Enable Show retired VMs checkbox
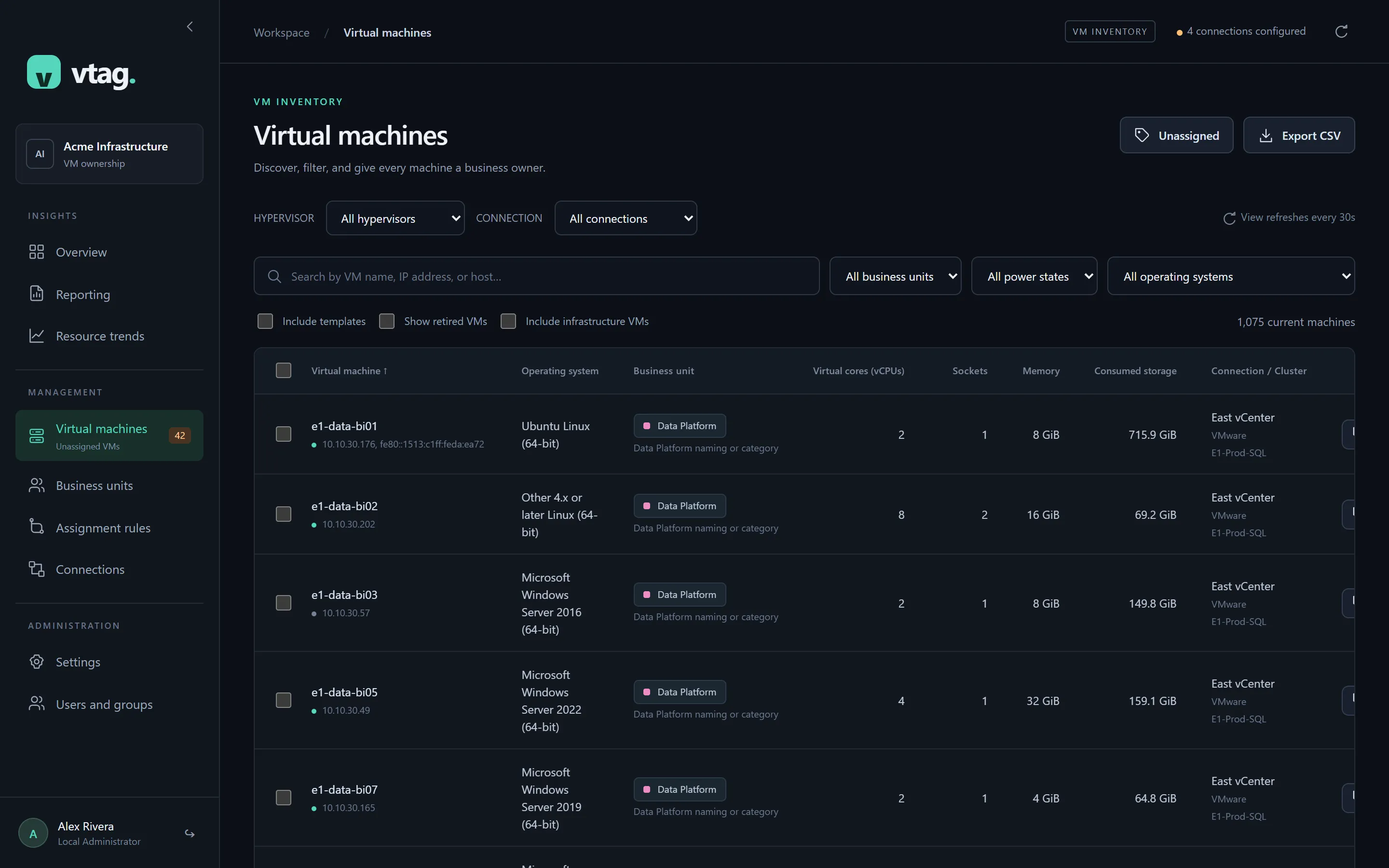The width and height of the screenshot is (1389, 868). 387,322
